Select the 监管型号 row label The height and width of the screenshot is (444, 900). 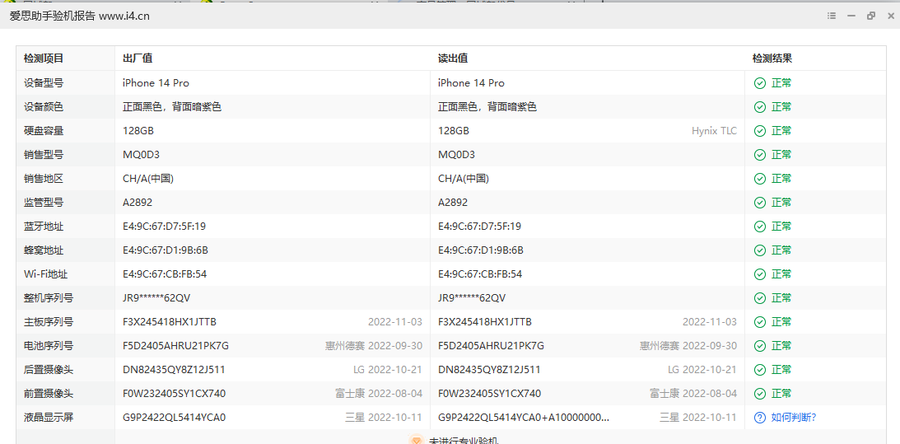pos(44,202)
